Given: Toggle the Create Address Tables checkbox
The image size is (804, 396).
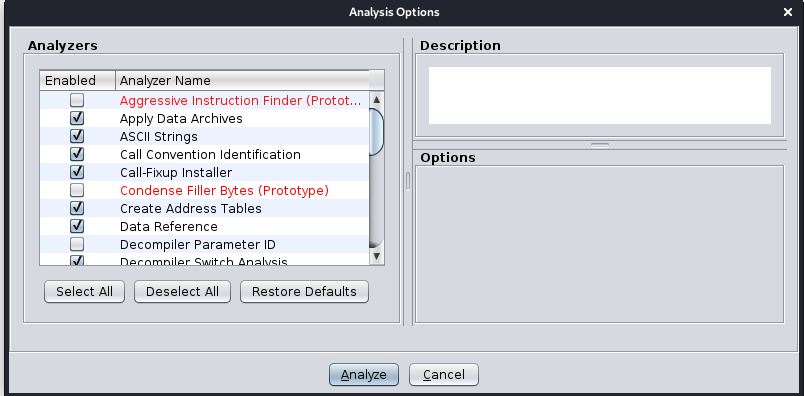Looking at the screenshot, I should click(77, 208).
